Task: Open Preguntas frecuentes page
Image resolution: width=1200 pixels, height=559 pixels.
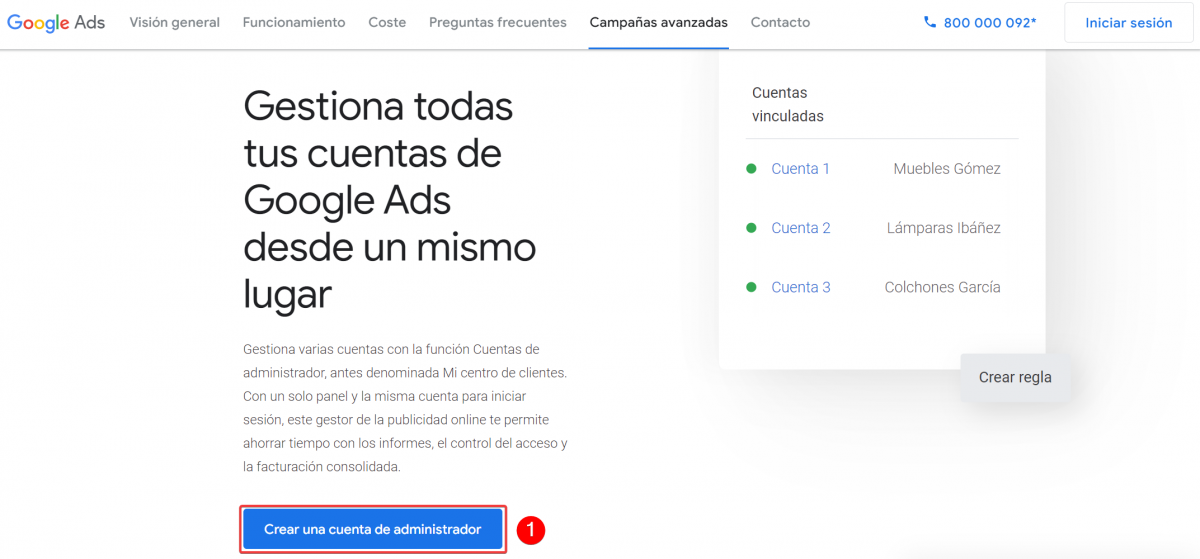Action: 498,22
